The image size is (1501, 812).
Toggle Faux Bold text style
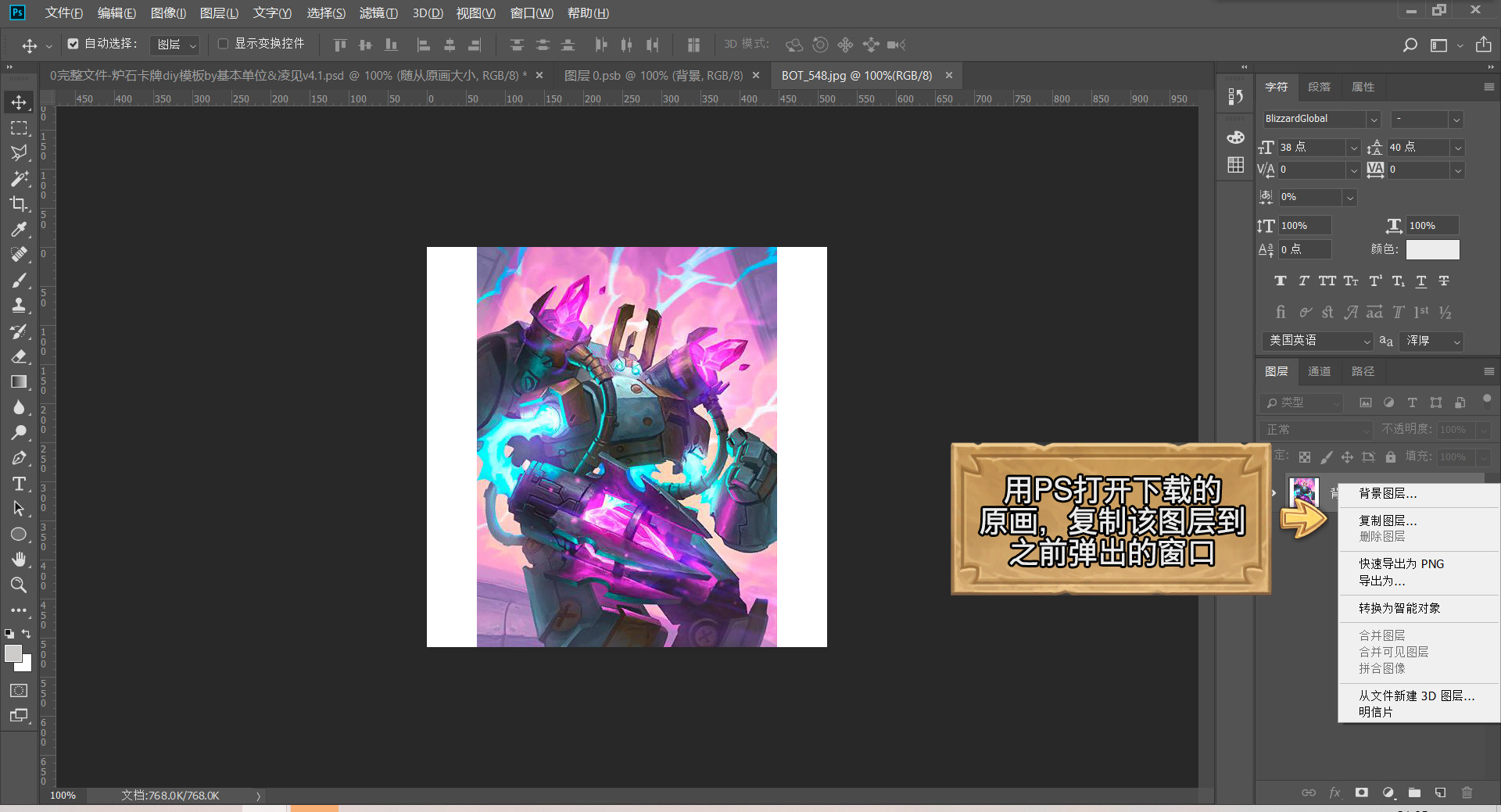1280,281
